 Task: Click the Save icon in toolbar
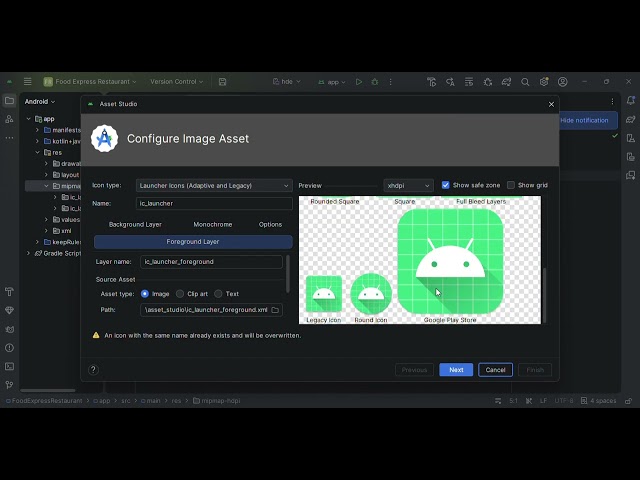pyautogui.click(x=222, y=82)
